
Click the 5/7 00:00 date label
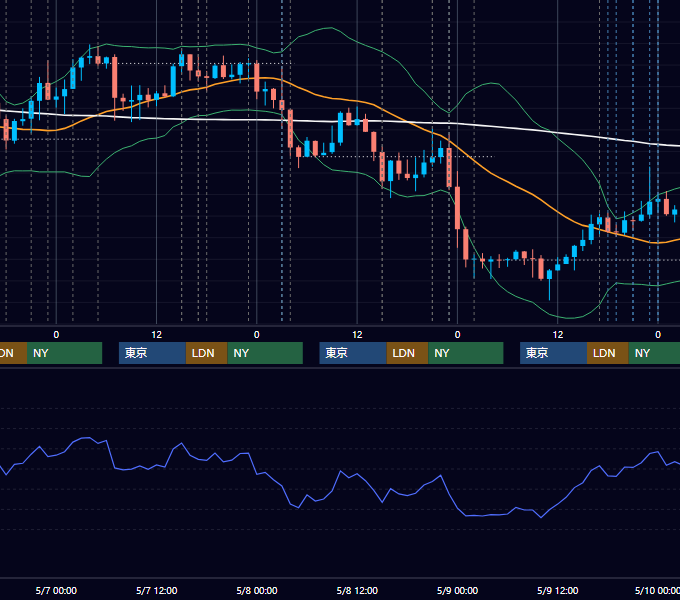point(56,590)
